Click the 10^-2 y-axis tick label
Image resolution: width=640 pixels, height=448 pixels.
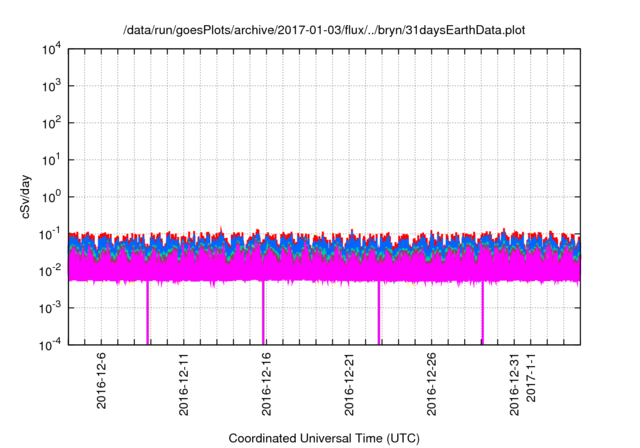(51, 271)
